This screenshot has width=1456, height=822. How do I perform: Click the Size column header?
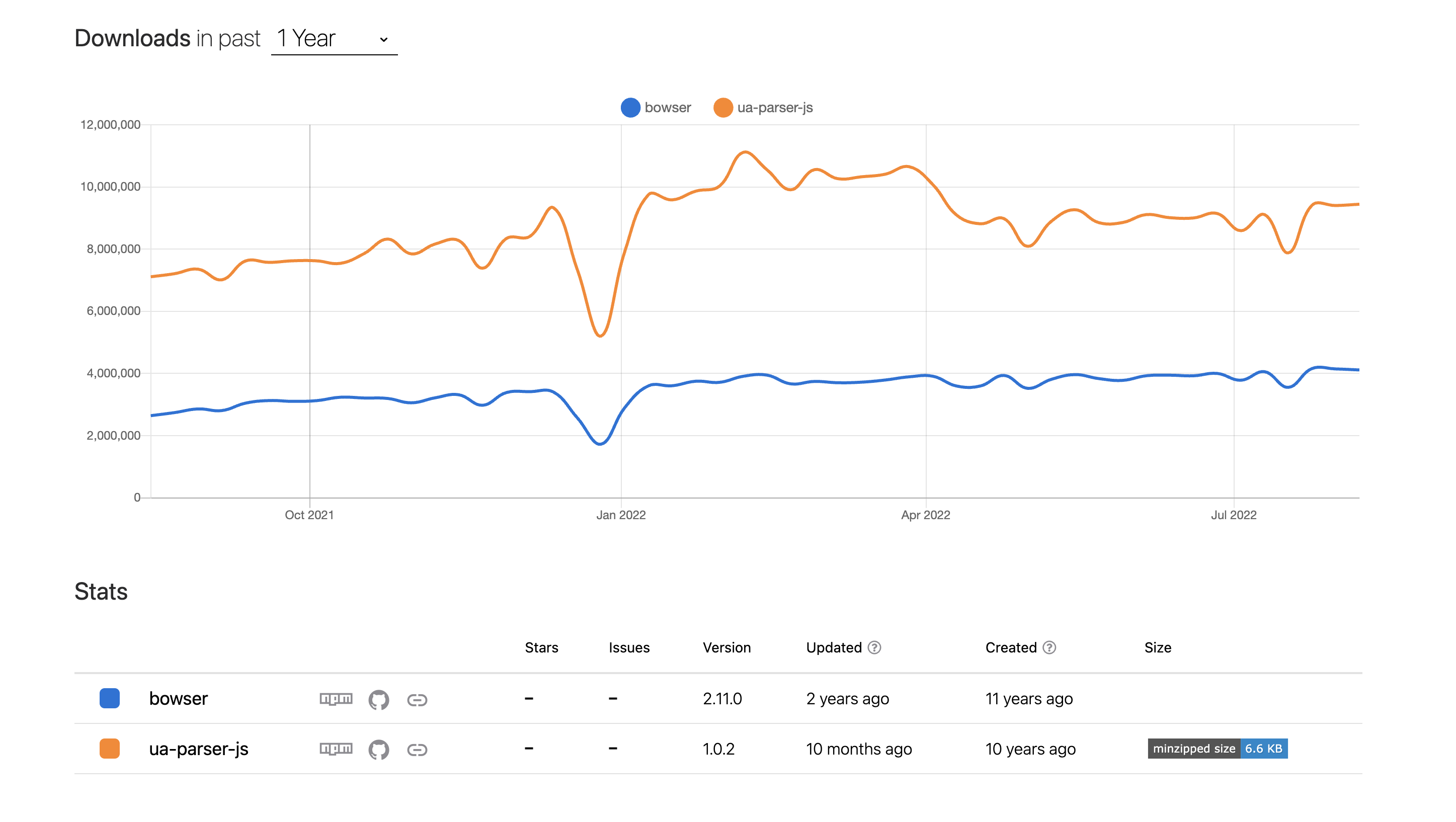click(1158, 647)
